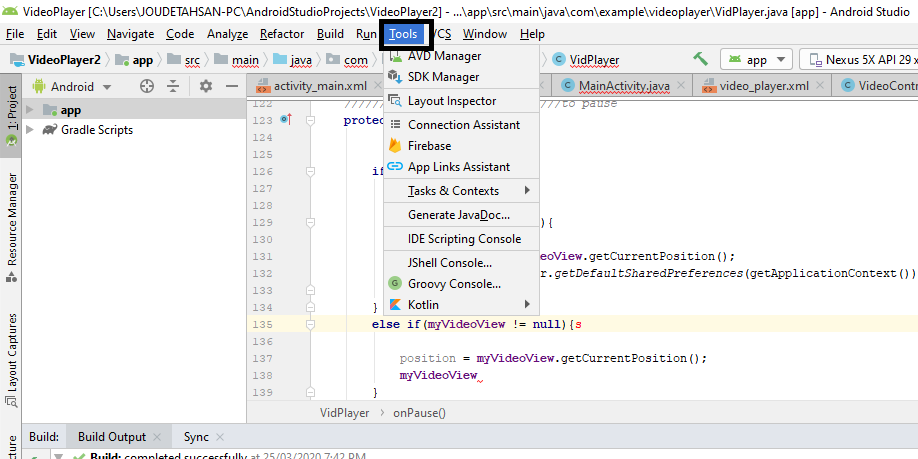Open Groovy Console... entry
The width and height of the screenshot is (918, 459).
pyautogui.click(x=461, y=284)
